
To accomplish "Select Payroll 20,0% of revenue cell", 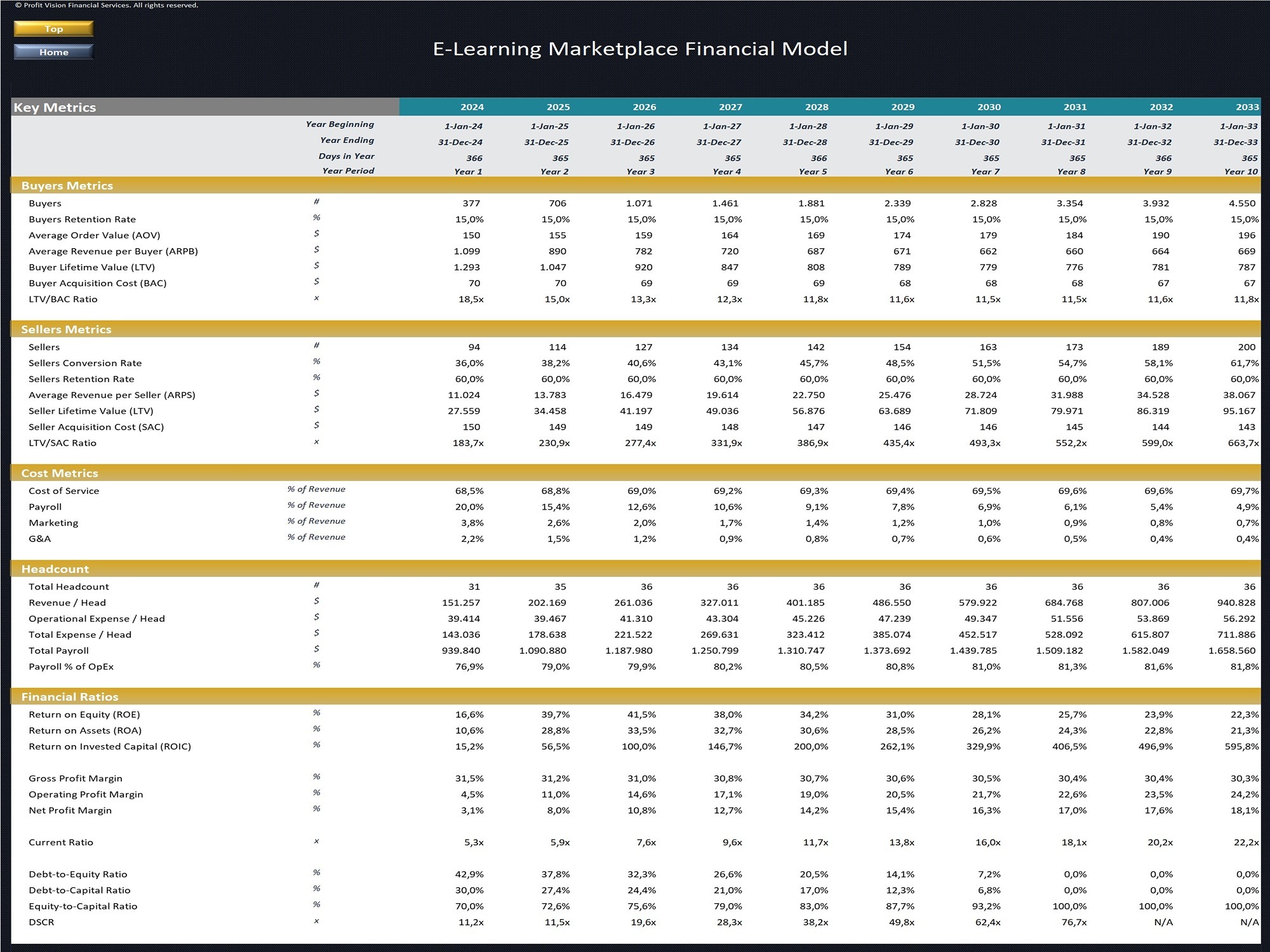I will pos(469,507).
